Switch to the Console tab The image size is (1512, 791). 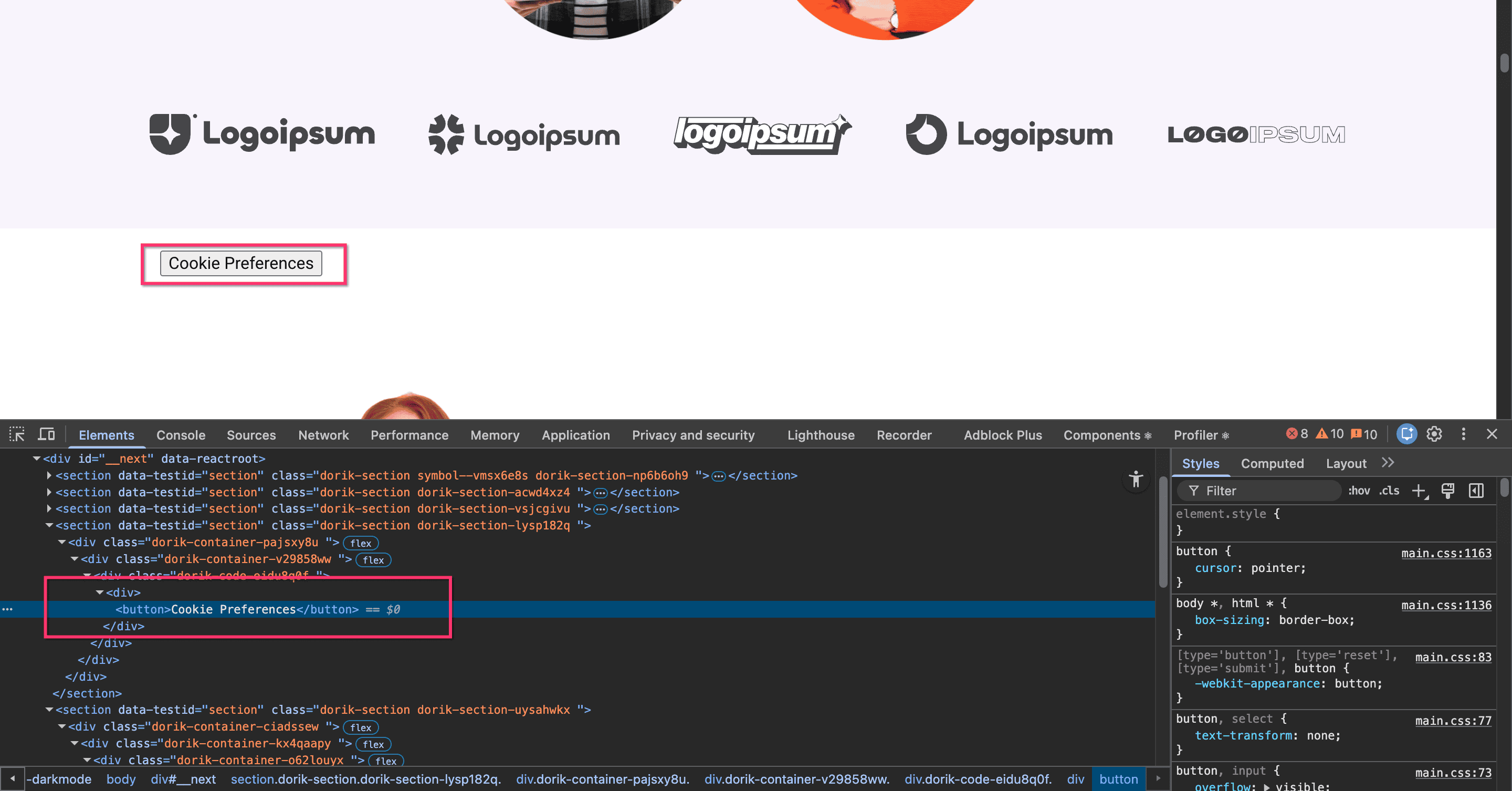[x=180, y=435]
